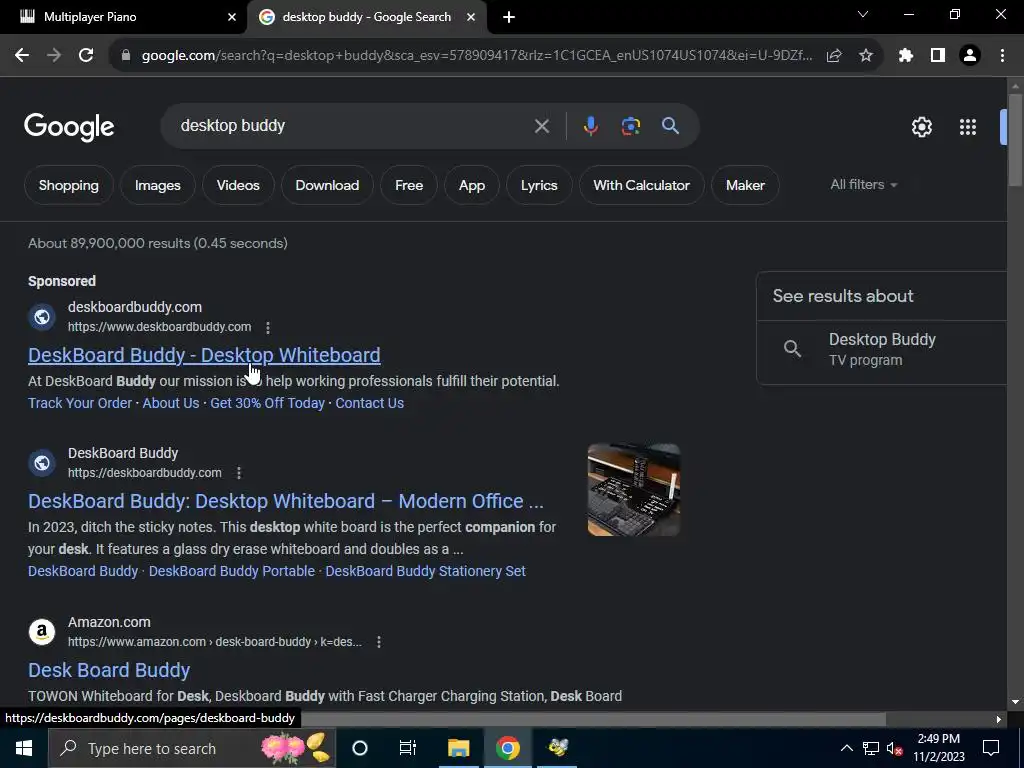Open the Desk Board Buddy Amazon result
Viewport: 1024px width, 768px height.
tap(109, 670)
